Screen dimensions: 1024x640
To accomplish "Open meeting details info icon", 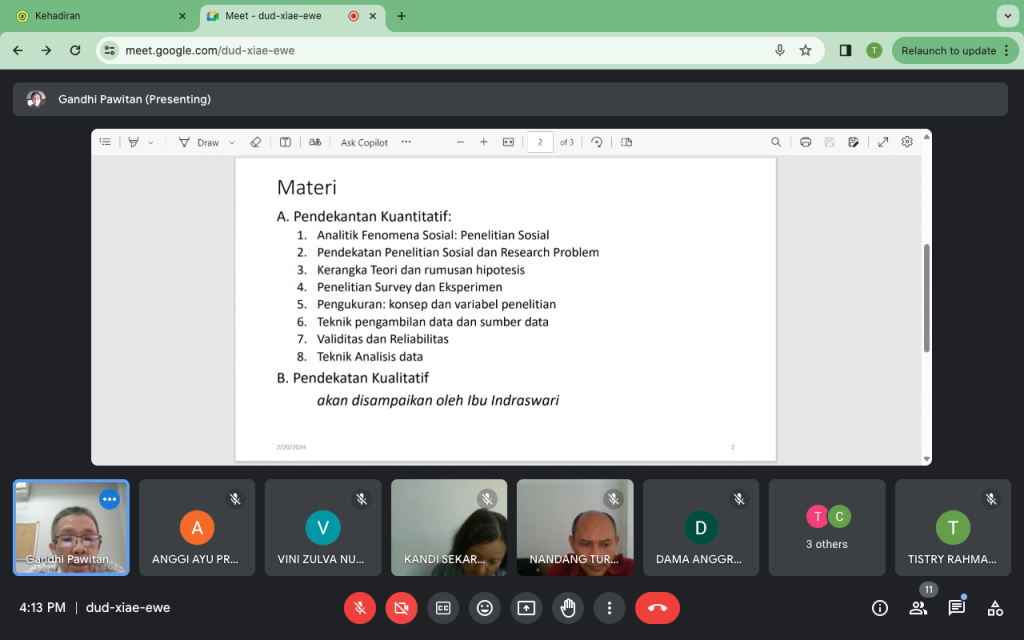I will coord(880,607).
